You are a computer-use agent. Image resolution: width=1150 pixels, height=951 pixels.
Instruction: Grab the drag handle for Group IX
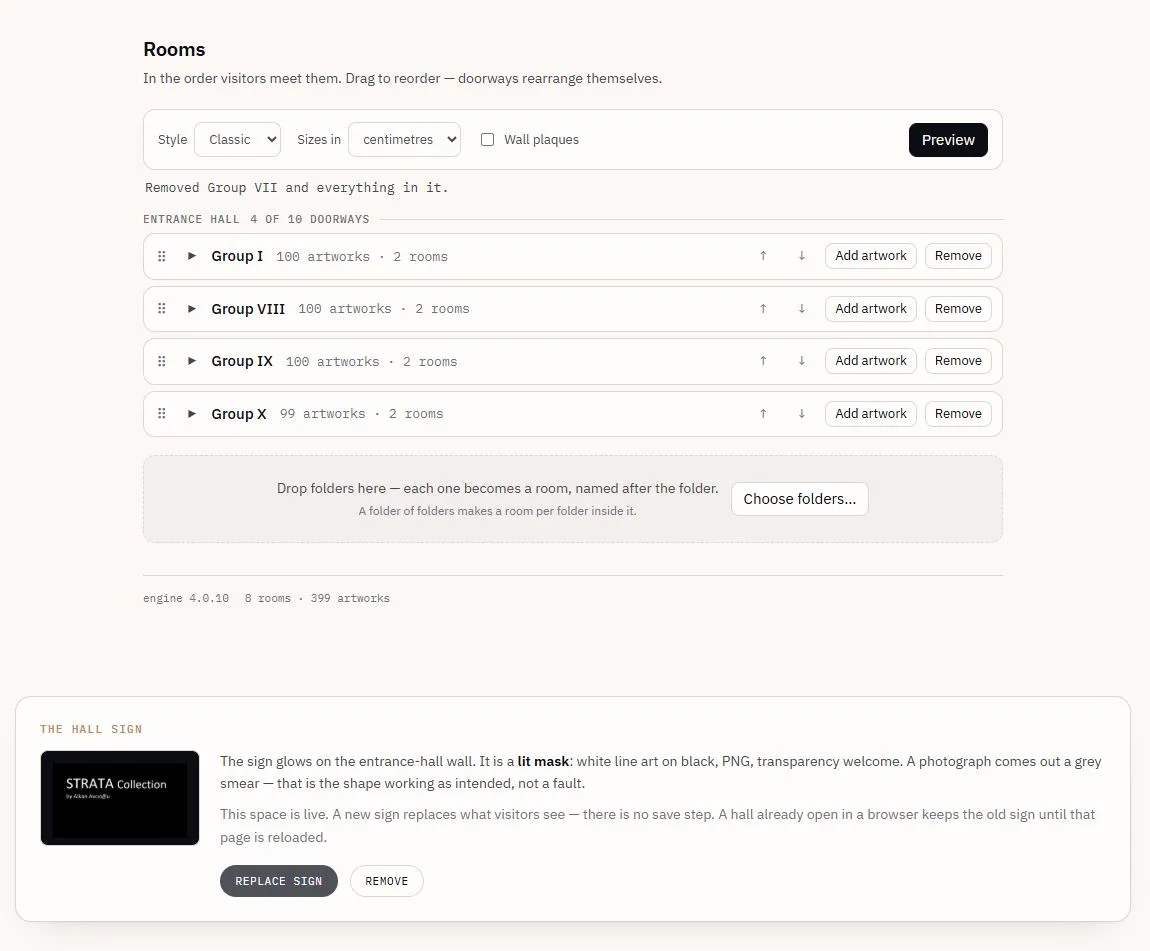(x=162, y=361)
